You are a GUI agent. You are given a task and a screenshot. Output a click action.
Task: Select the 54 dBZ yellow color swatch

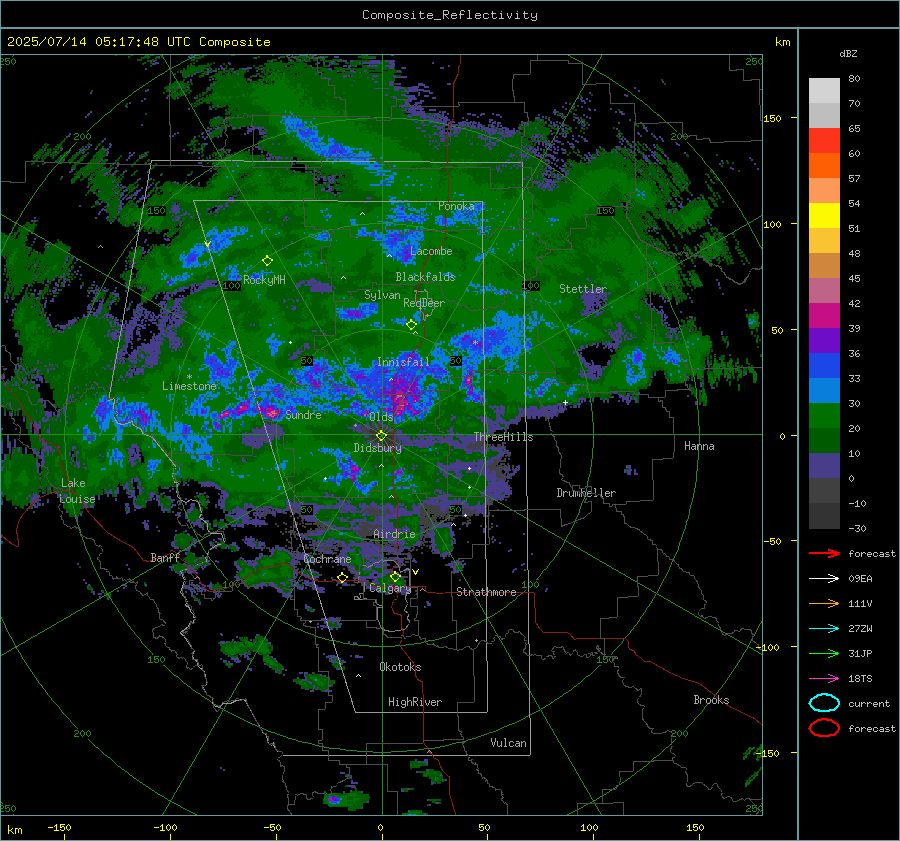point(824,216)
